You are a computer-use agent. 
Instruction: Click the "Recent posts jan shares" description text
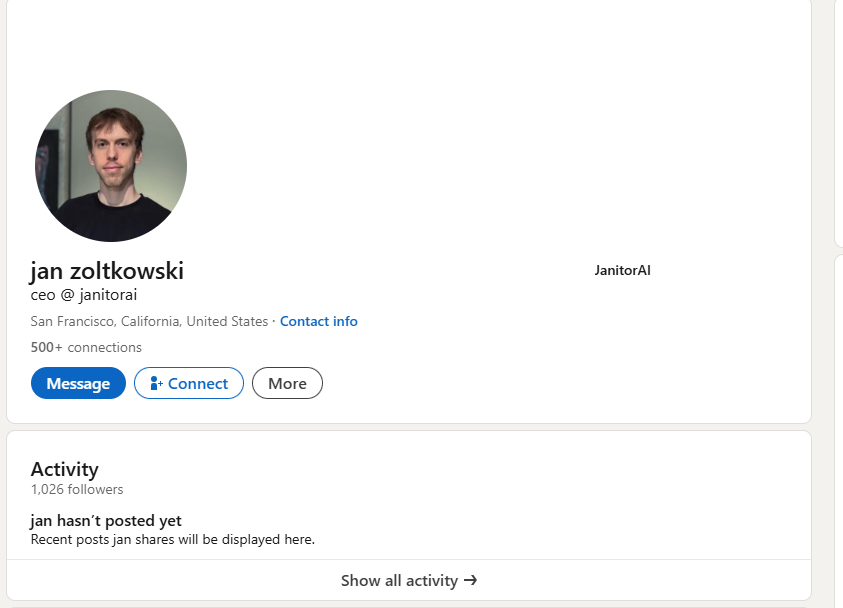pos(173,540)
